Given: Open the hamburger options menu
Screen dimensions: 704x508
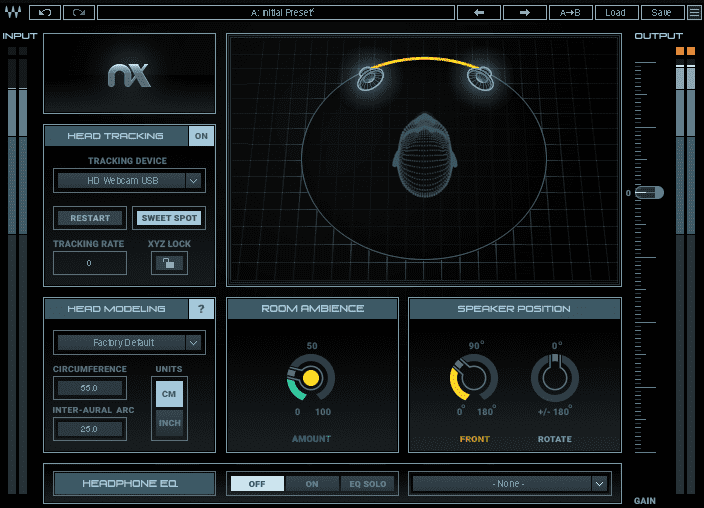Looking at the screenshot, I should (694, 12).
